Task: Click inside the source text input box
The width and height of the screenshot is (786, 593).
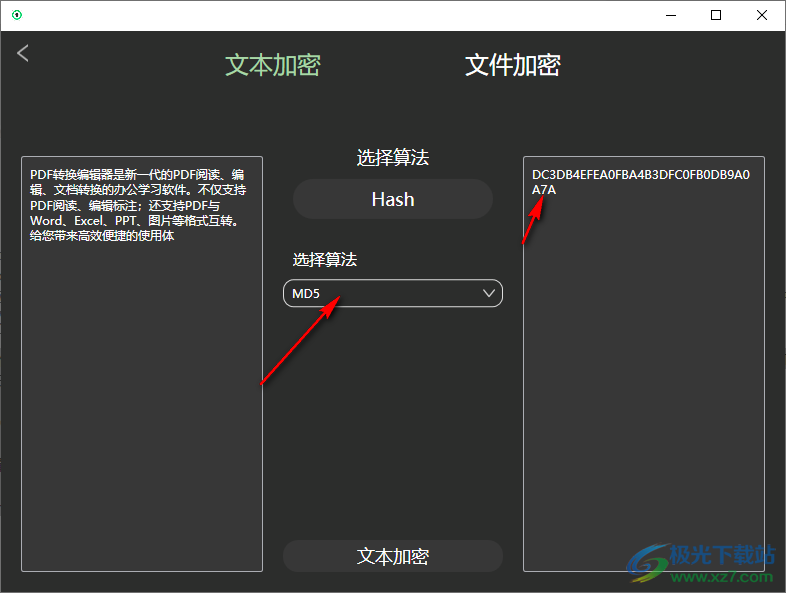Action: [142, 364]
